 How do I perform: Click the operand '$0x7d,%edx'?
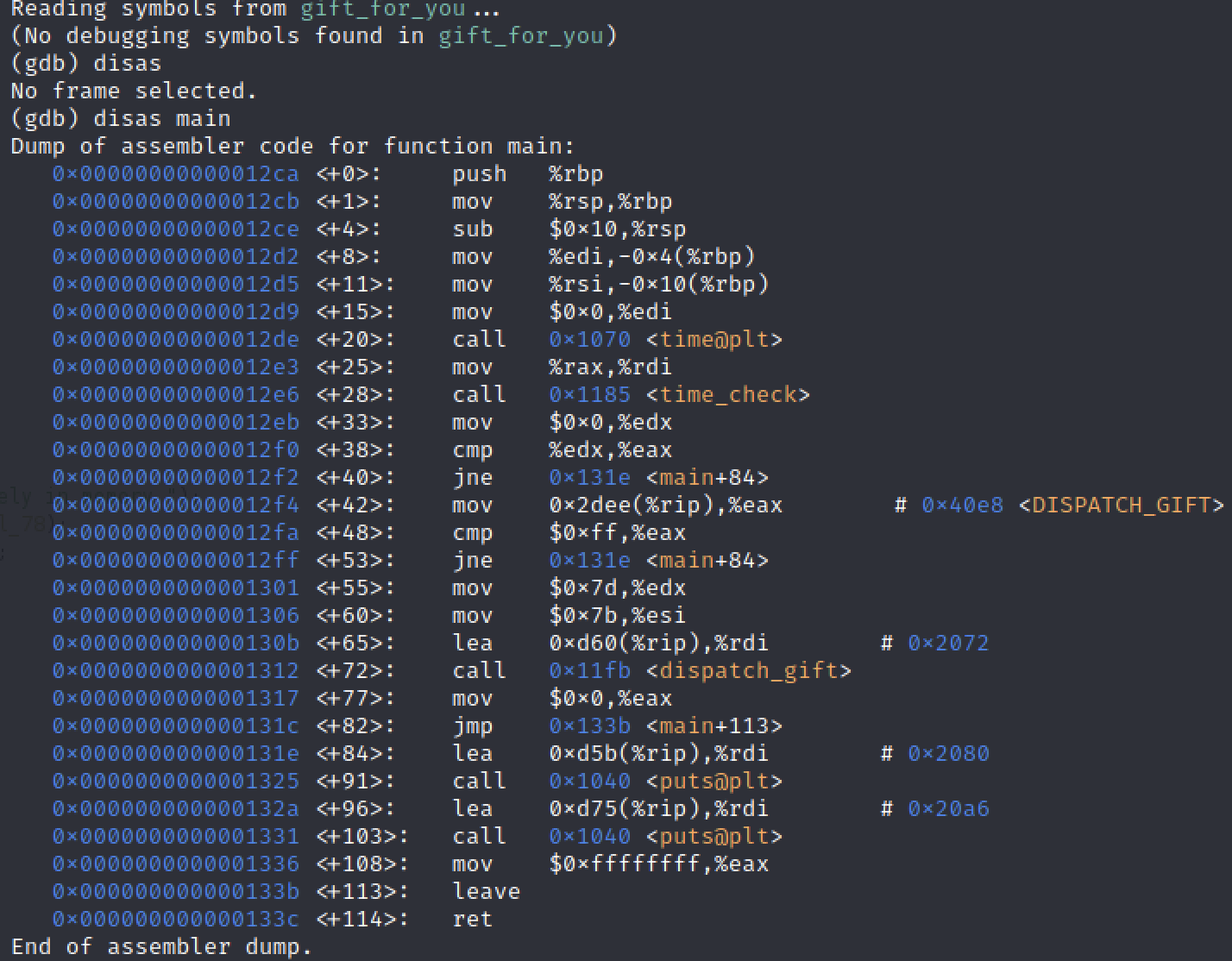click(x=618, y=587)
